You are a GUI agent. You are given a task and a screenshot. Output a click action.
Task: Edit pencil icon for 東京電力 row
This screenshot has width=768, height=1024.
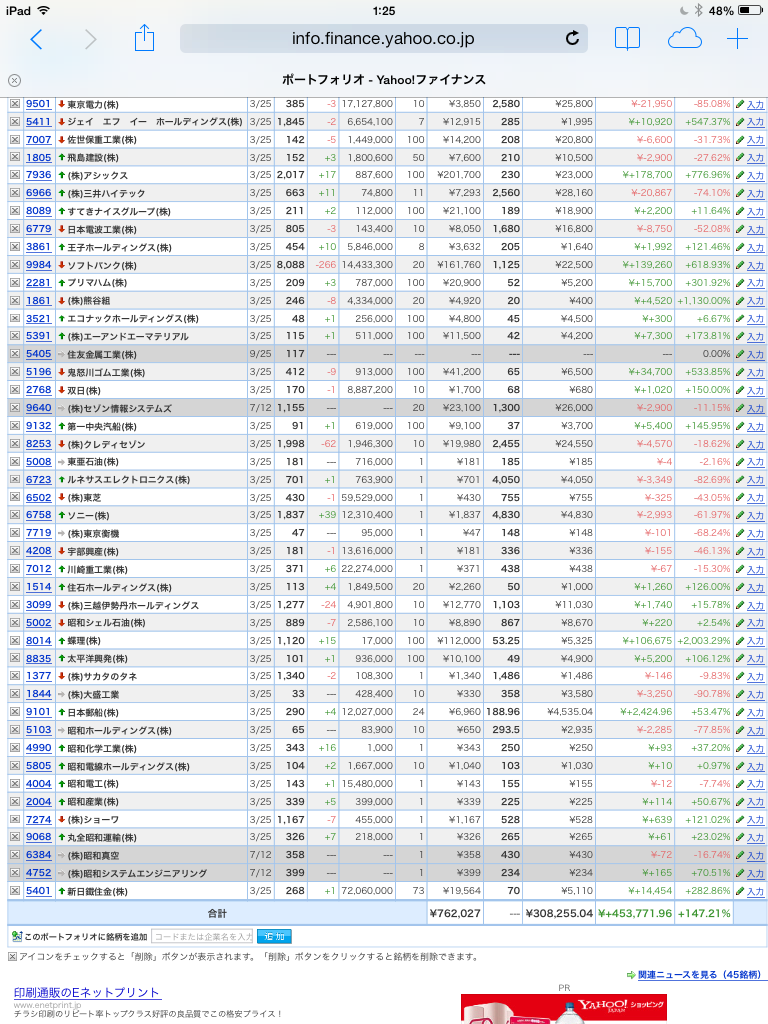coord(740,104)
